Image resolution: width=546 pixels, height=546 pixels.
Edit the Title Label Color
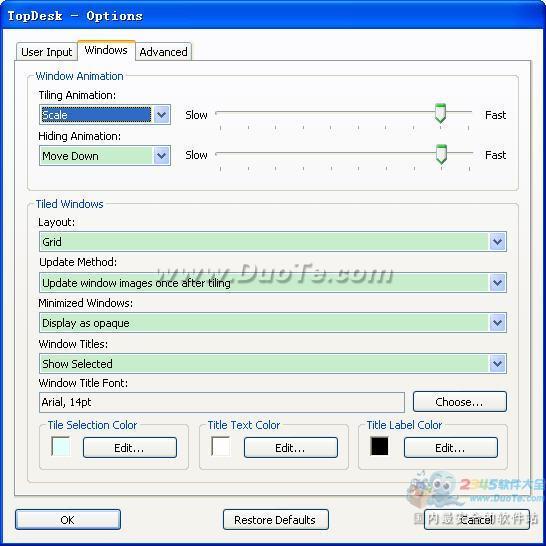click(x=451, y=448)
